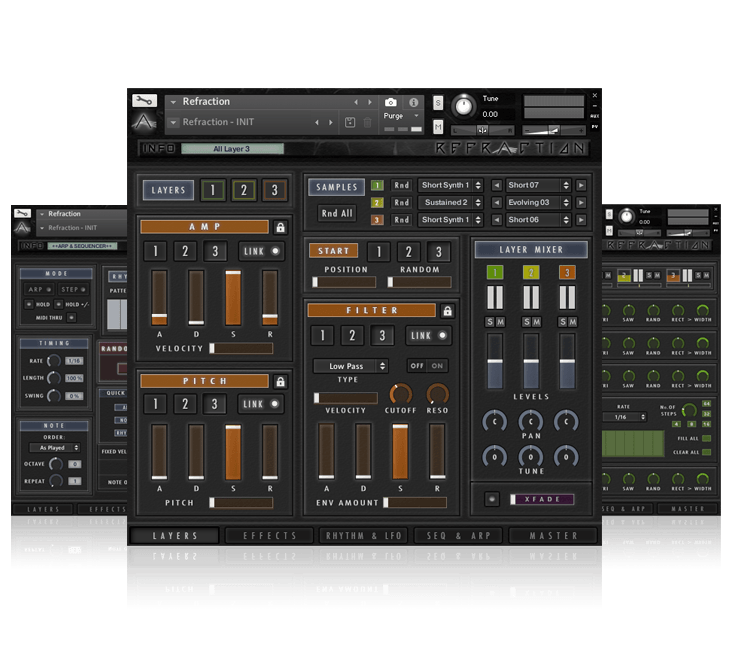Select layer 1 in FILTER section
Viewport: 730px width, 655px height.
(x=322, y=335)
